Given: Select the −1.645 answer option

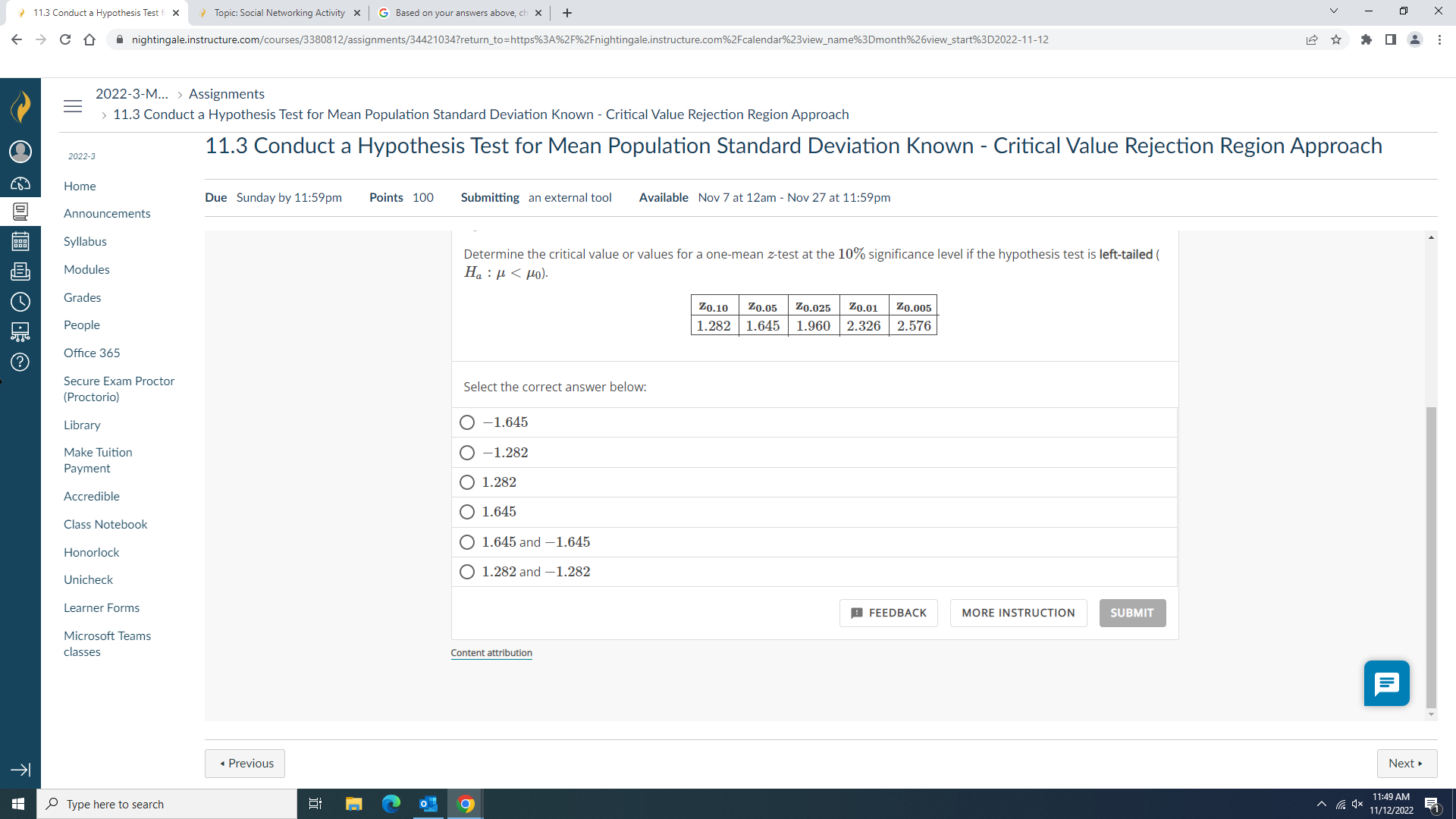Looking at the screenshot, I should pos(467,422).
